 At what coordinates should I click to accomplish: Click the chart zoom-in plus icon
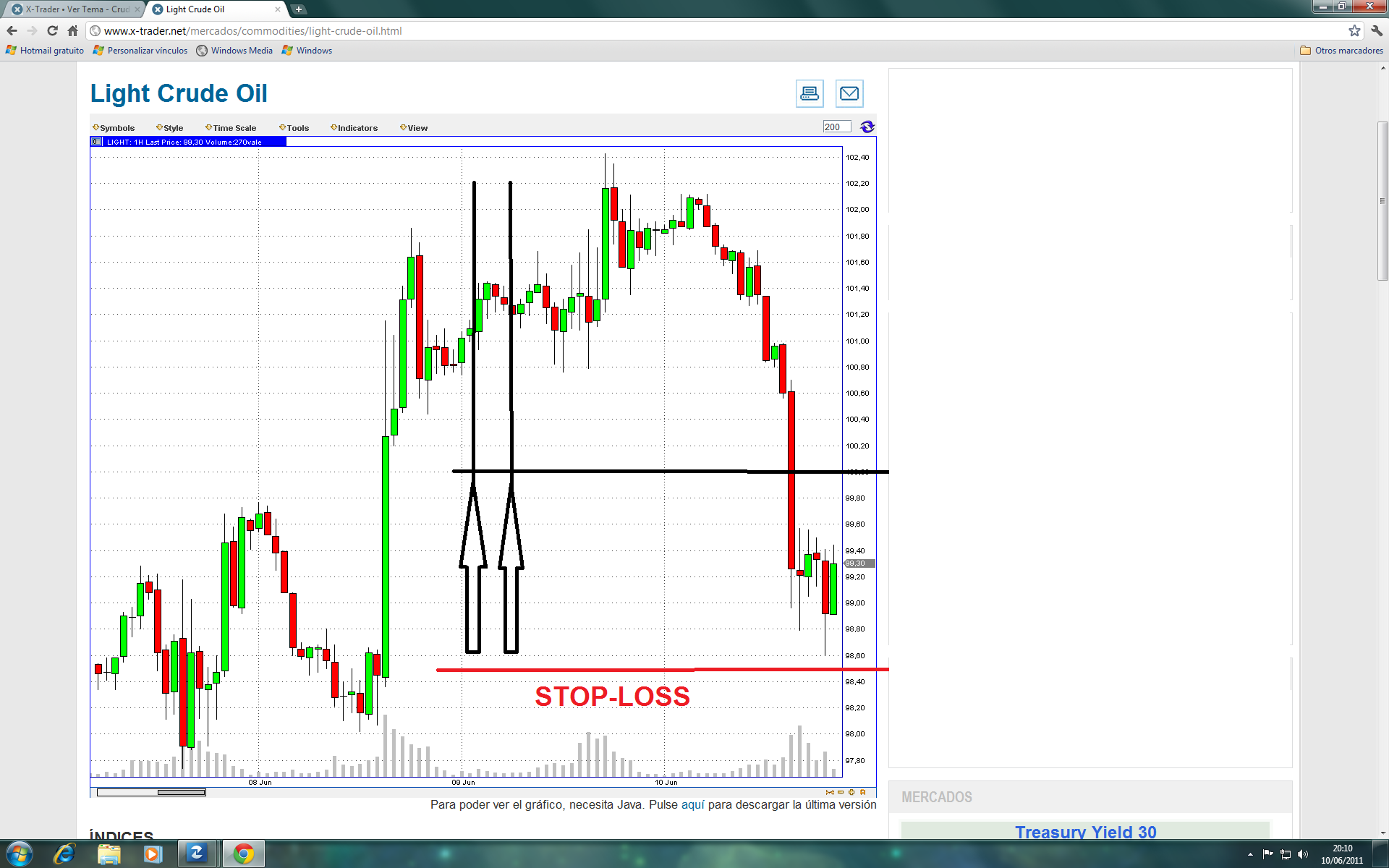click(851, 792)
